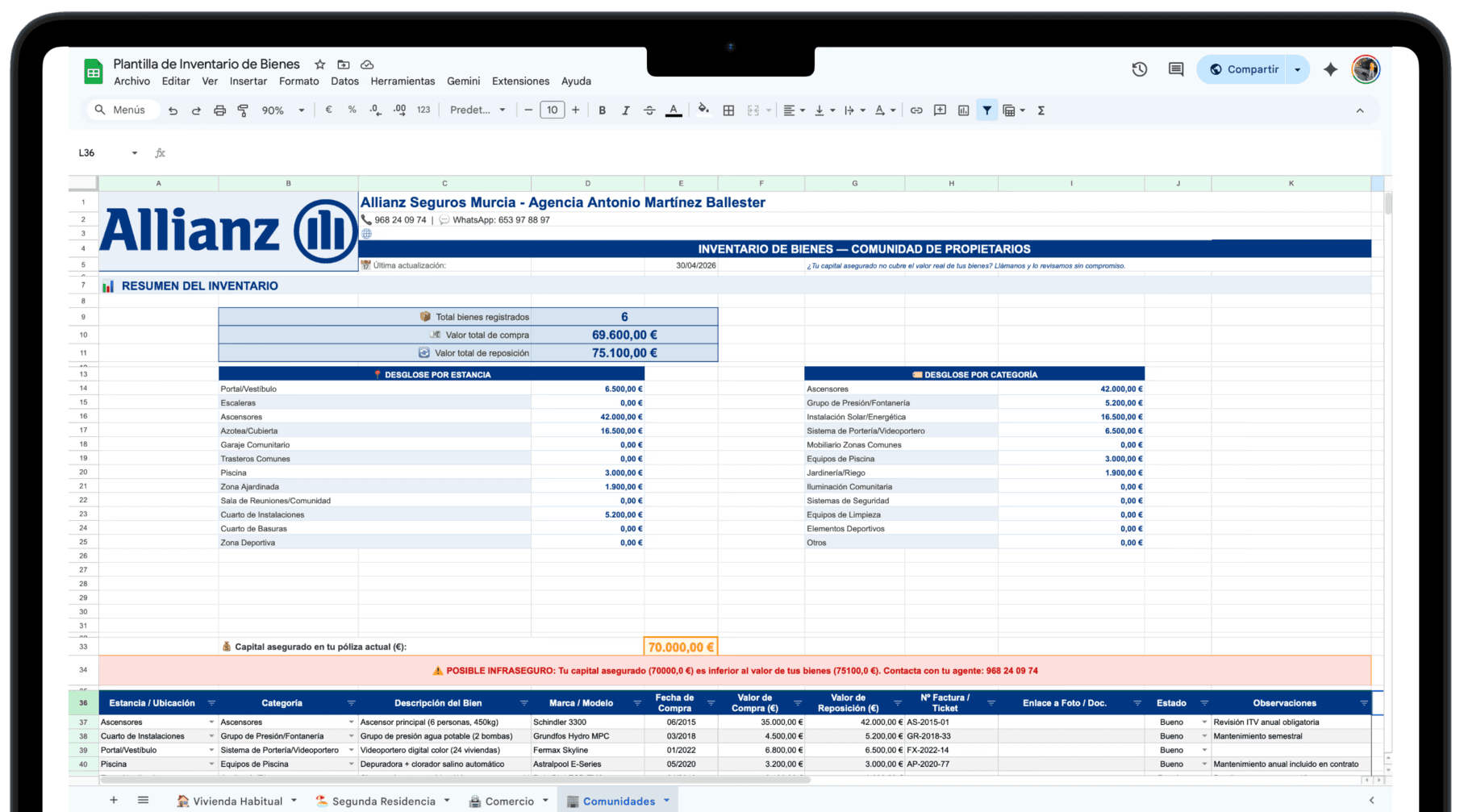This screenshot has width=1464, height=812.
Task: Switch to Vivienda Habitual sheet
Action: click(237, 801)
